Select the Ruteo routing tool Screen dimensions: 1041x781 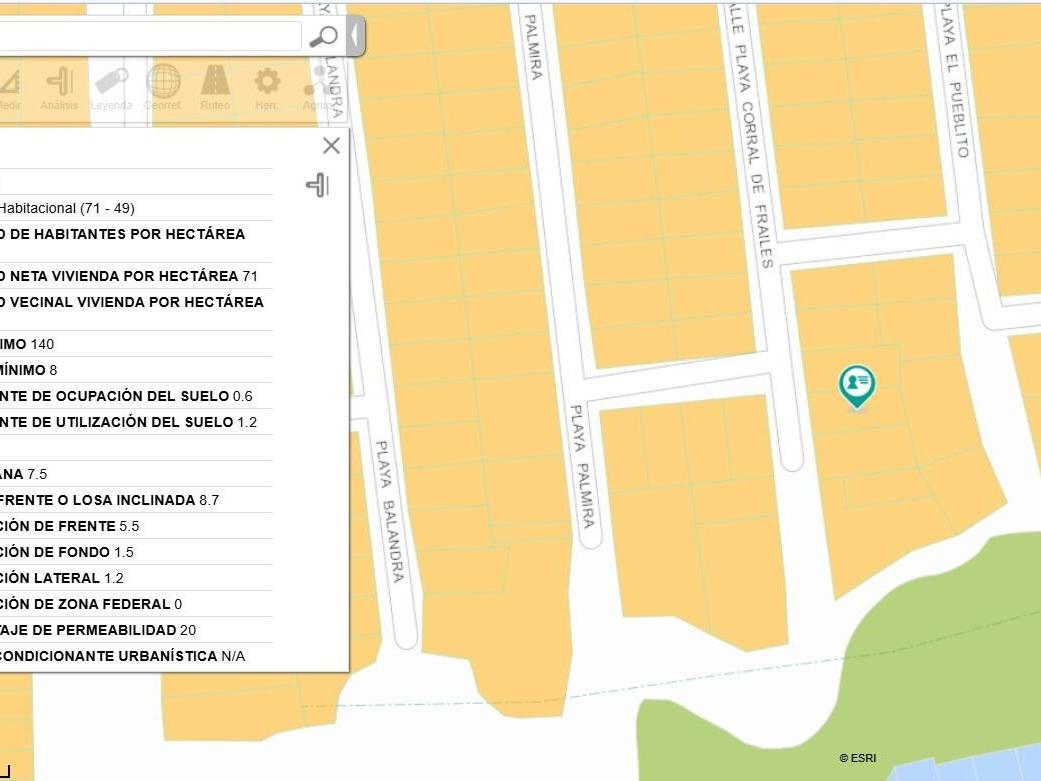pos(215,88)
